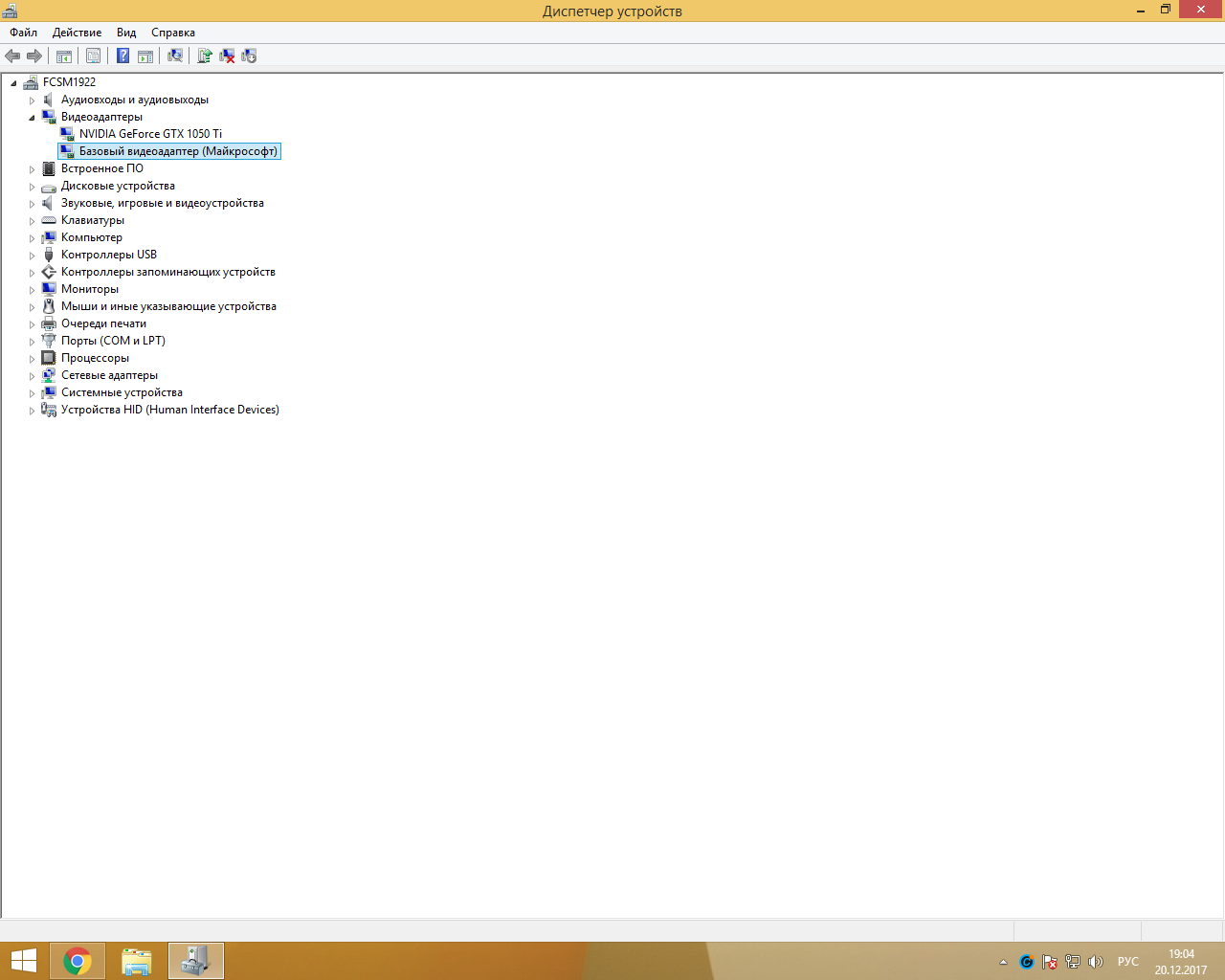Select the Встроенное ПО label
This screenshot has height=980, width=1225.
click(x=102, y=168)
